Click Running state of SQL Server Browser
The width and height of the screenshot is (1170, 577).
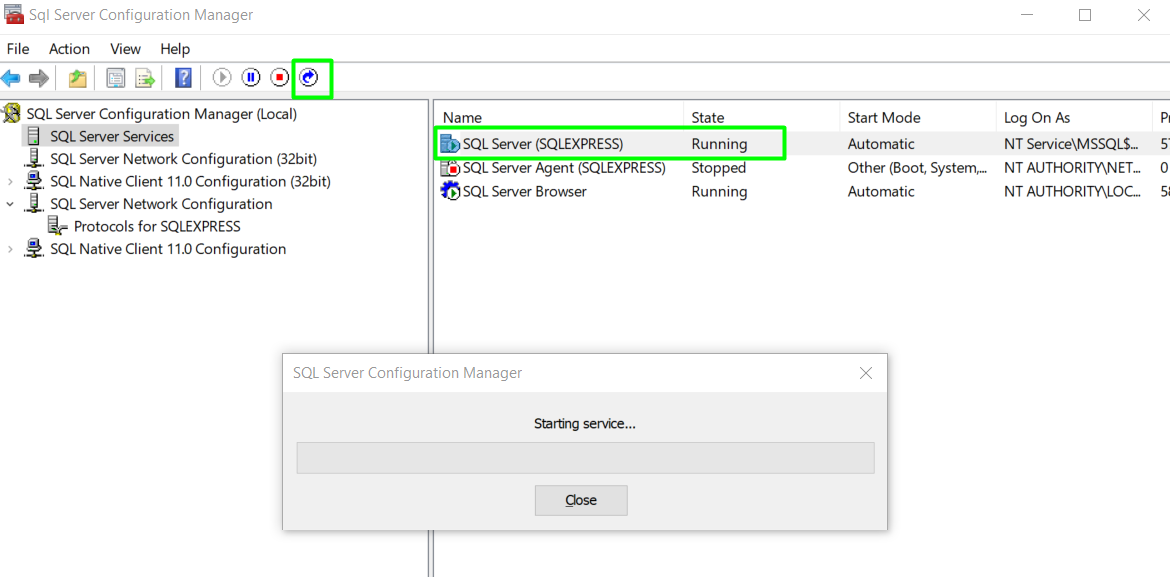[719, 192]
